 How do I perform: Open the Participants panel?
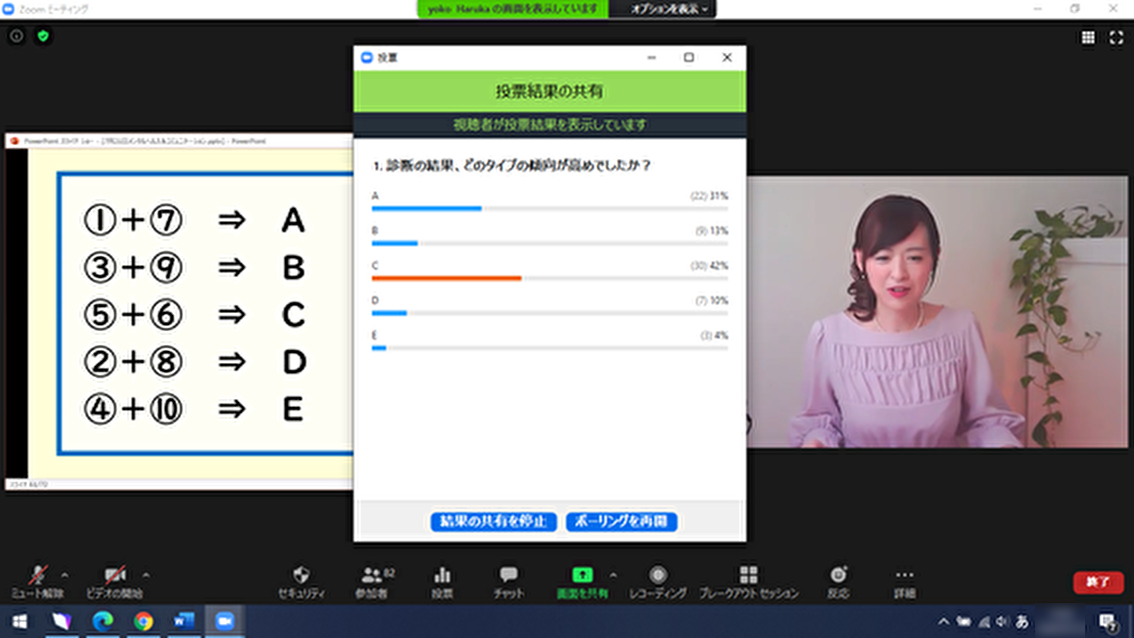tap(372, 576)
